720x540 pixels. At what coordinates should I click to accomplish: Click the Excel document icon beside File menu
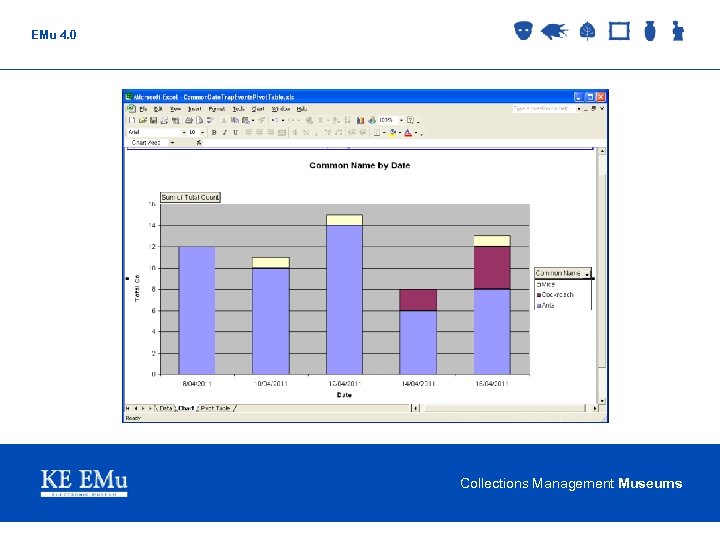point(131,109)
